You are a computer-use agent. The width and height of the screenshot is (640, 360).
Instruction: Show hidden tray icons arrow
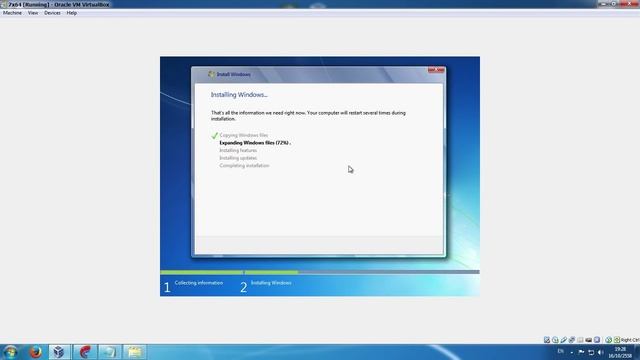click(x=571, y=352)
